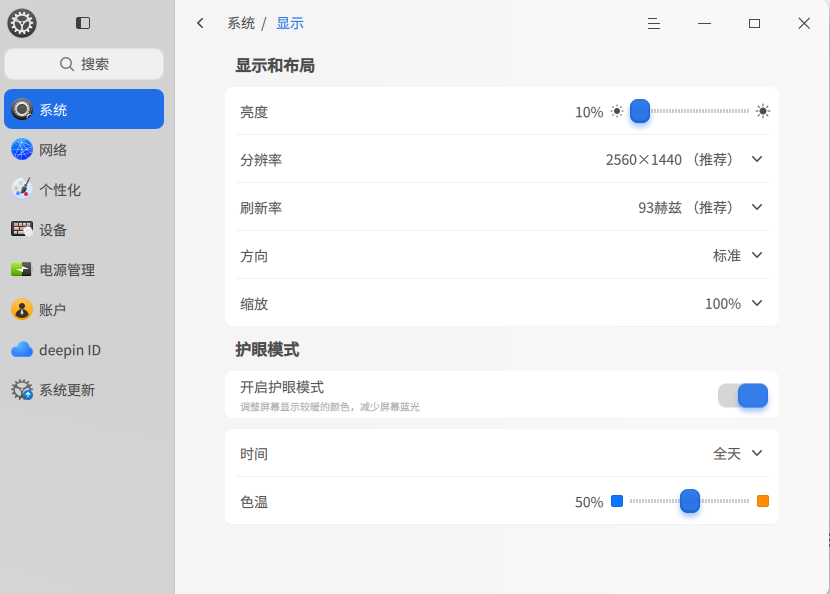Click the 护眼模式 section heading

point(267,349)
